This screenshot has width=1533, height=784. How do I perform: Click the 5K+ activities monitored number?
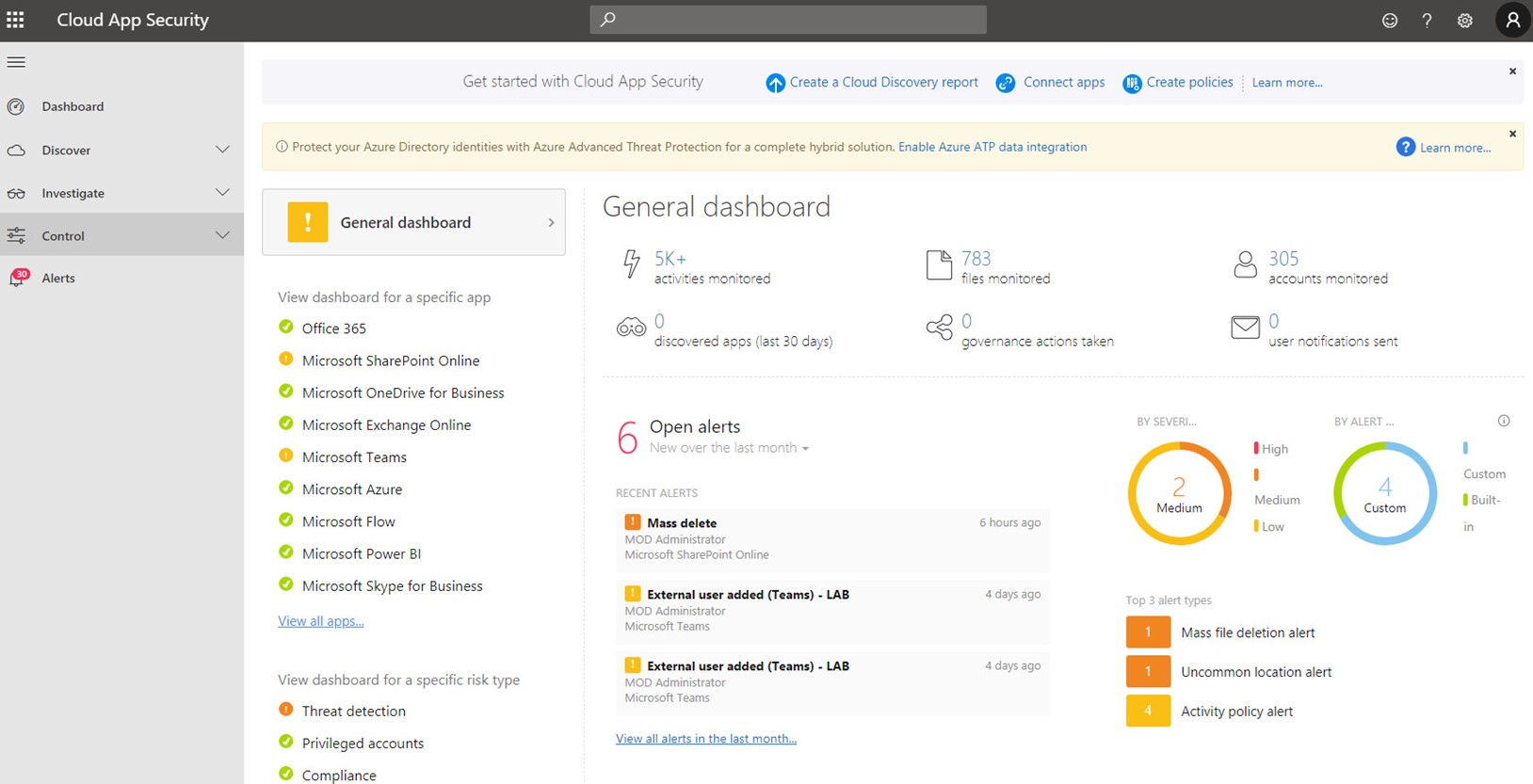click(670, 259)
